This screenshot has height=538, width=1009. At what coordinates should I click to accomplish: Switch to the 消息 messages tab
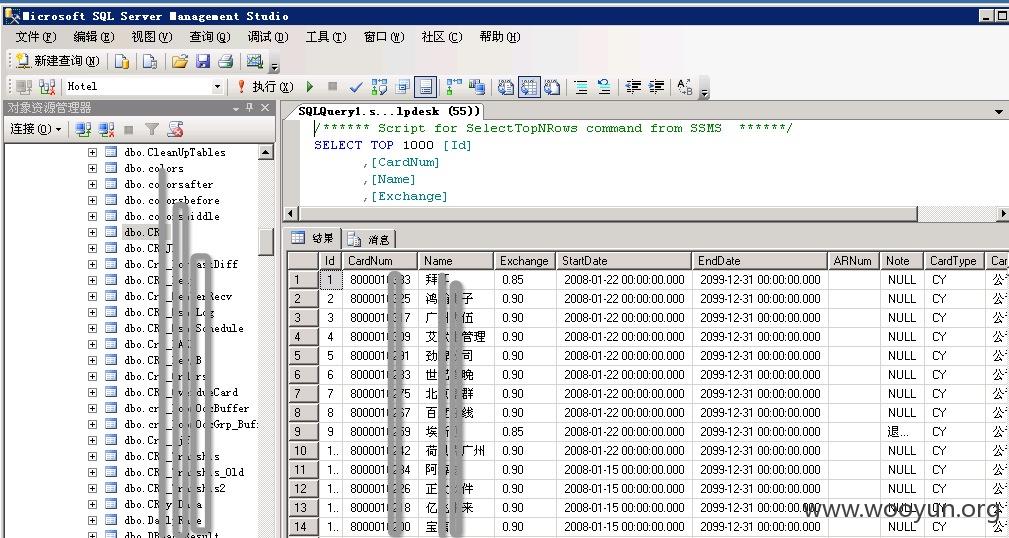click(369, 239)
